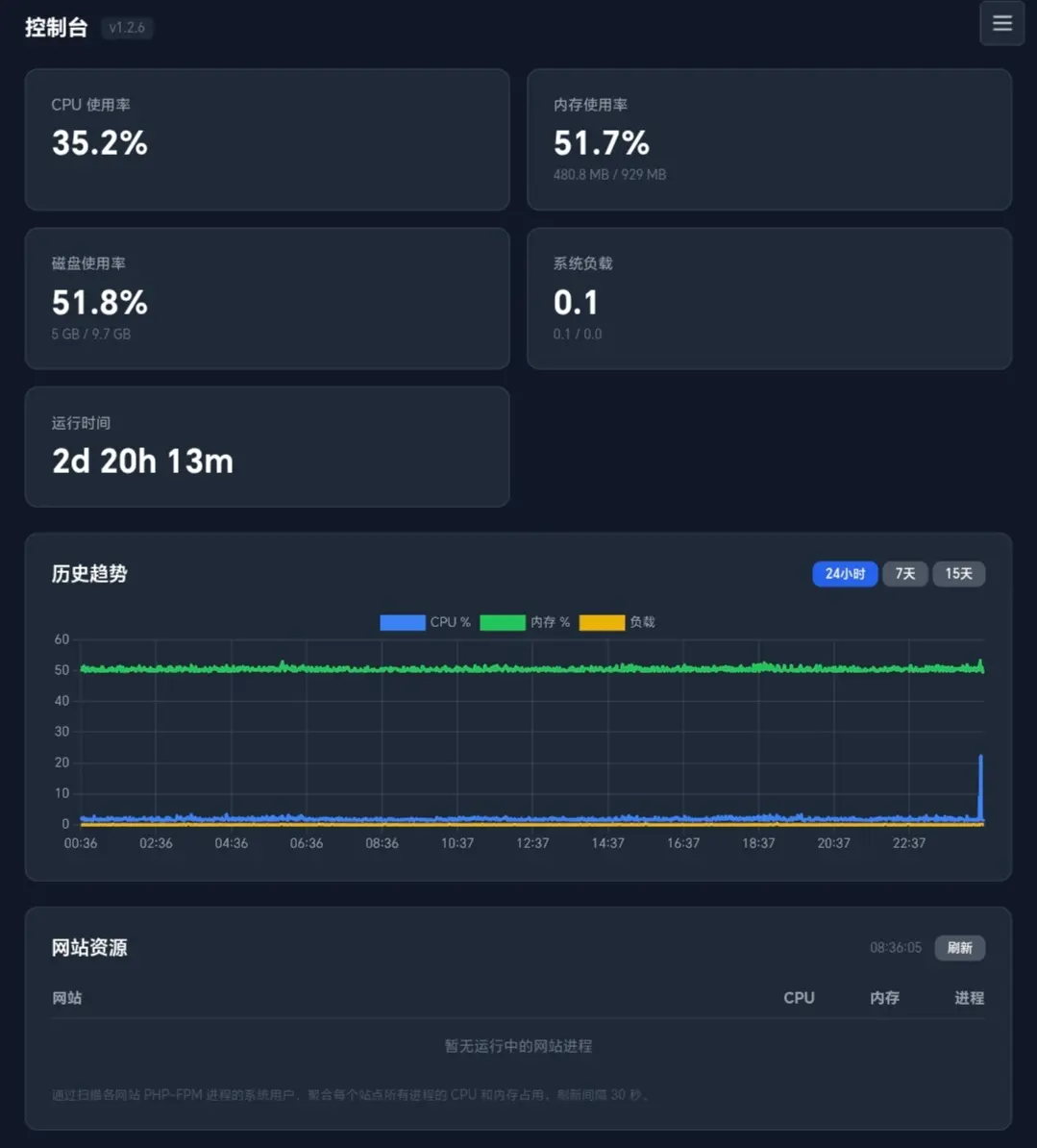
Task: Click the CPU column header in 网站资源
Action: pyautogui.click(x=799, y=998)
